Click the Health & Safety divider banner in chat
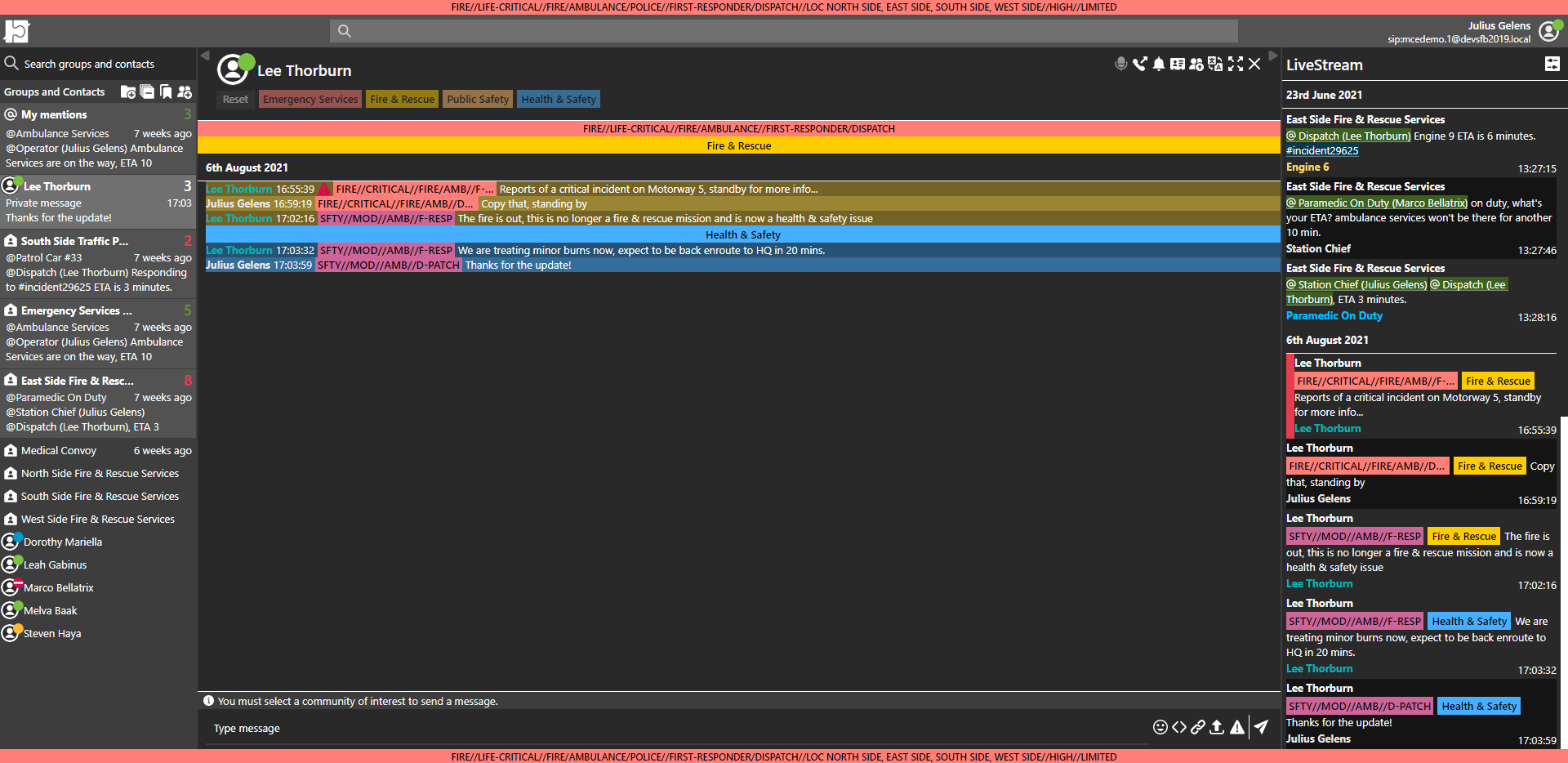This screenshot has height=763, width=1568. click(x=742, y=234)
